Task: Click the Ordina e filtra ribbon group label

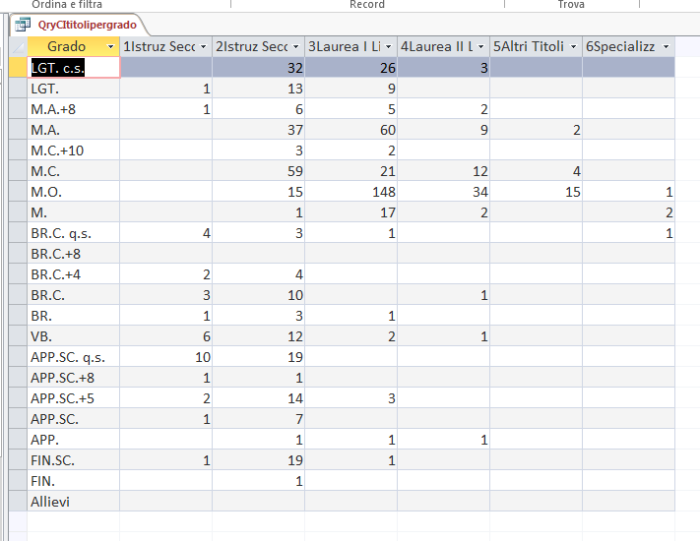Action: tap(67, 5)
